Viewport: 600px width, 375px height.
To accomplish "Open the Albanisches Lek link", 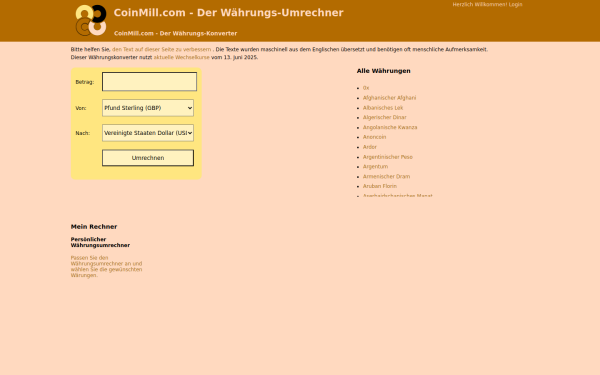I will click(383, 108).
